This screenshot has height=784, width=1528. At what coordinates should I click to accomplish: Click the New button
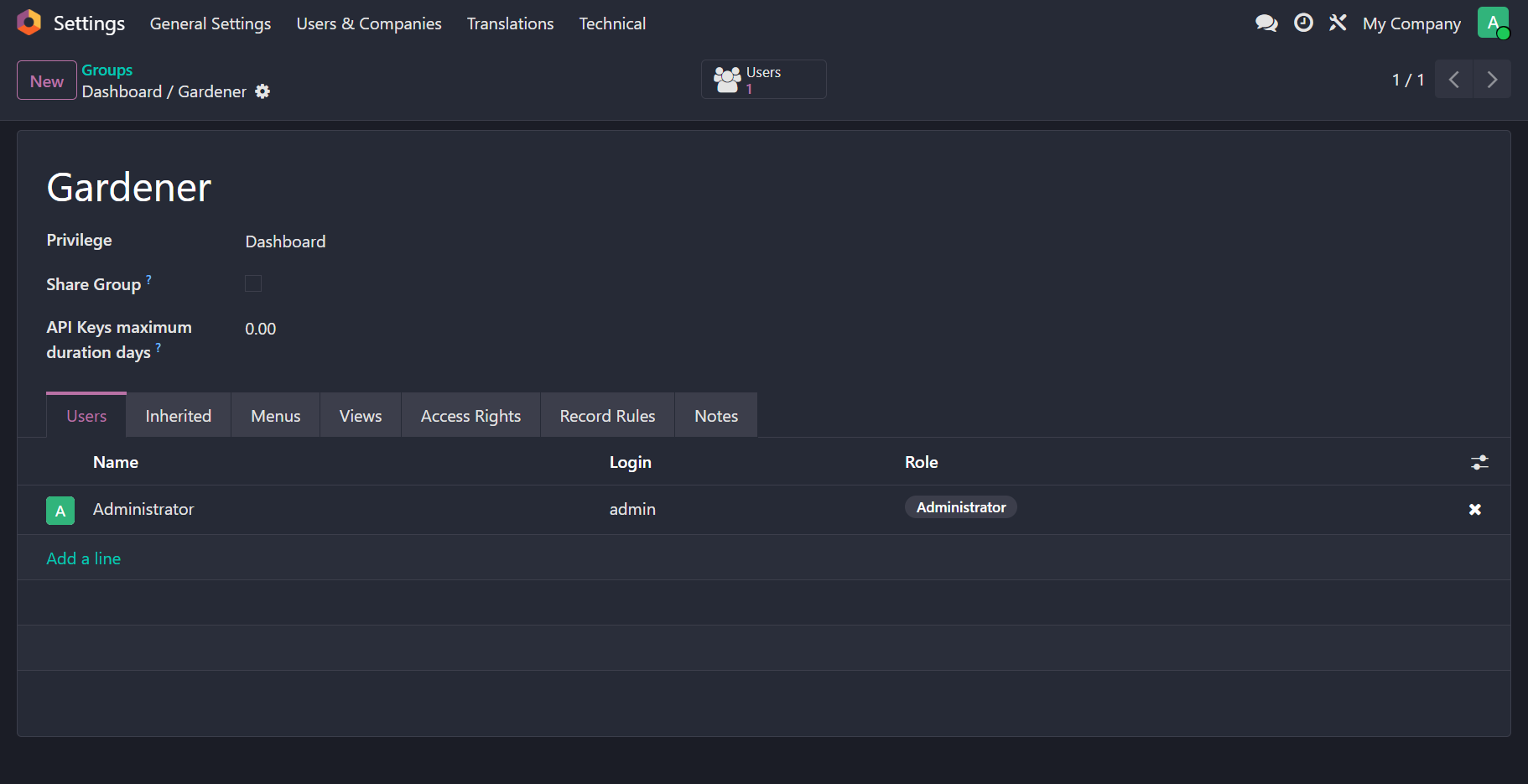pyautogui.click(x=47, y=81)
